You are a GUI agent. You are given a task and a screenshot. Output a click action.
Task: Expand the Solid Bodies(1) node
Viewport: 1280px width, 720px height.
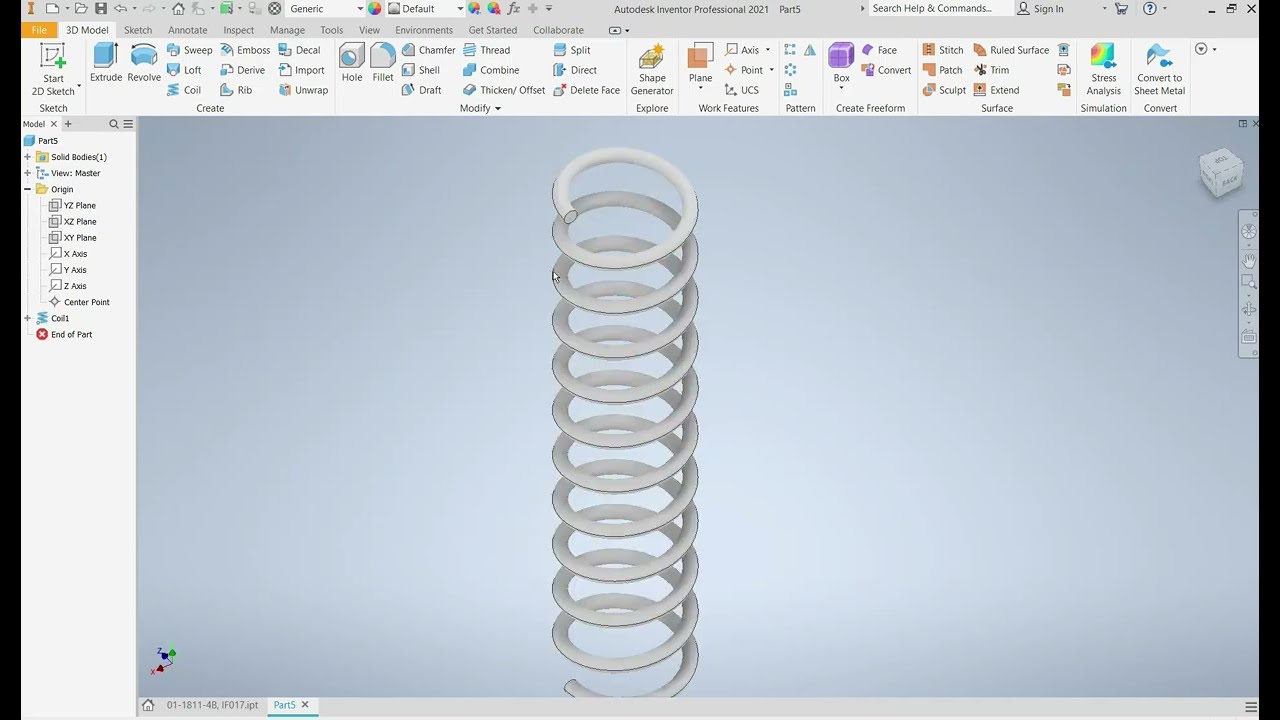[x=28, y=157]
